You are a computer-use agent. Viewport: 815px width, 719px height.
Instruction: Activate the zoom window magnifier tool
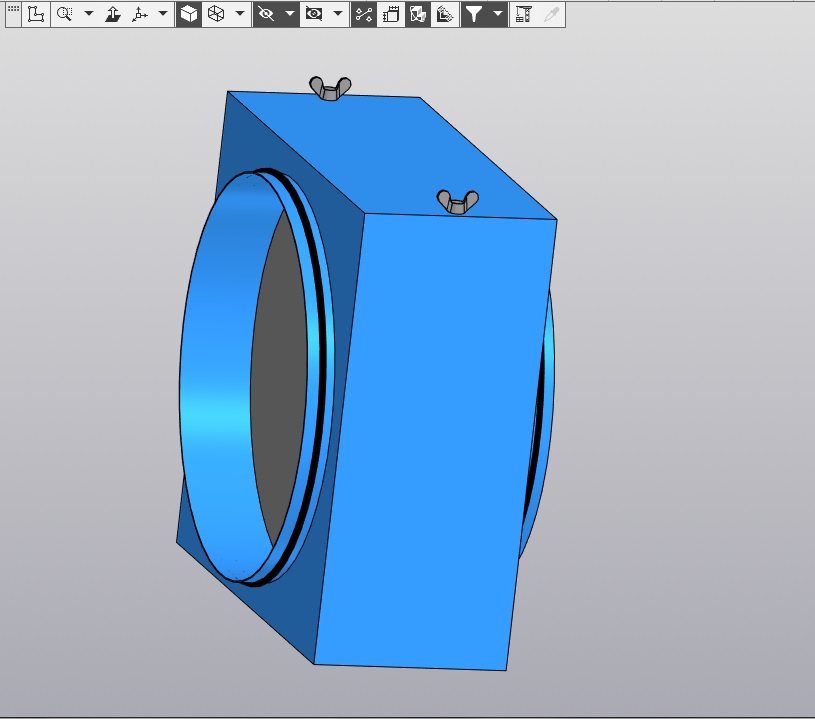pyautogui.click(x=64, y=14)
